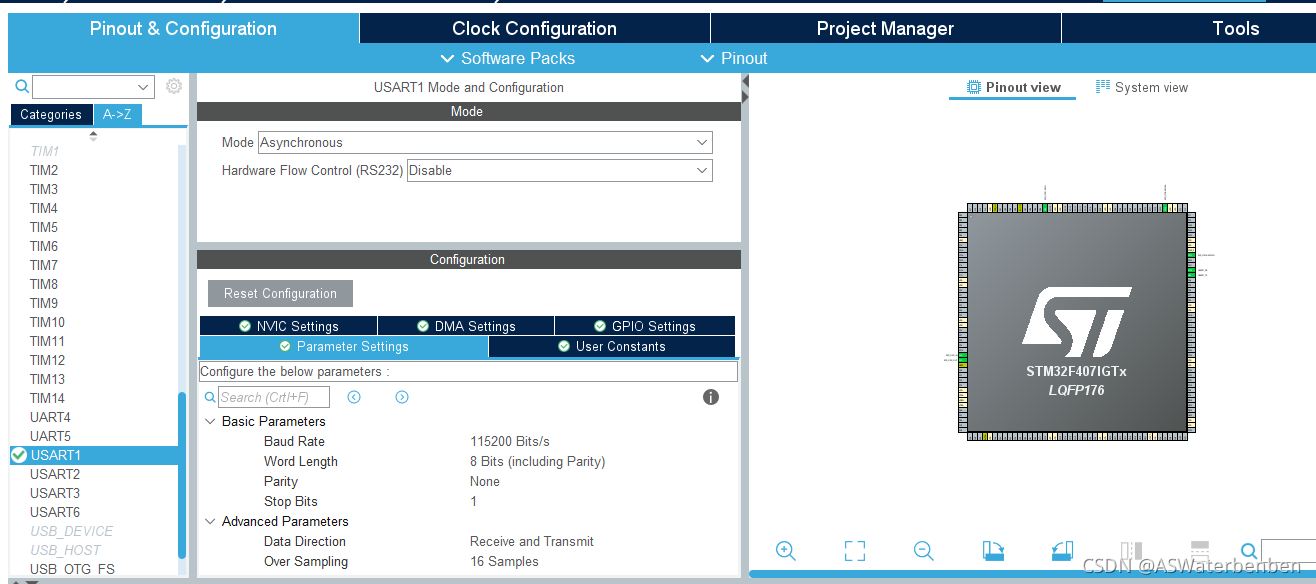The image size is (1316, 584).
Task: Open the Tools tab
Action: point(1189,28)
